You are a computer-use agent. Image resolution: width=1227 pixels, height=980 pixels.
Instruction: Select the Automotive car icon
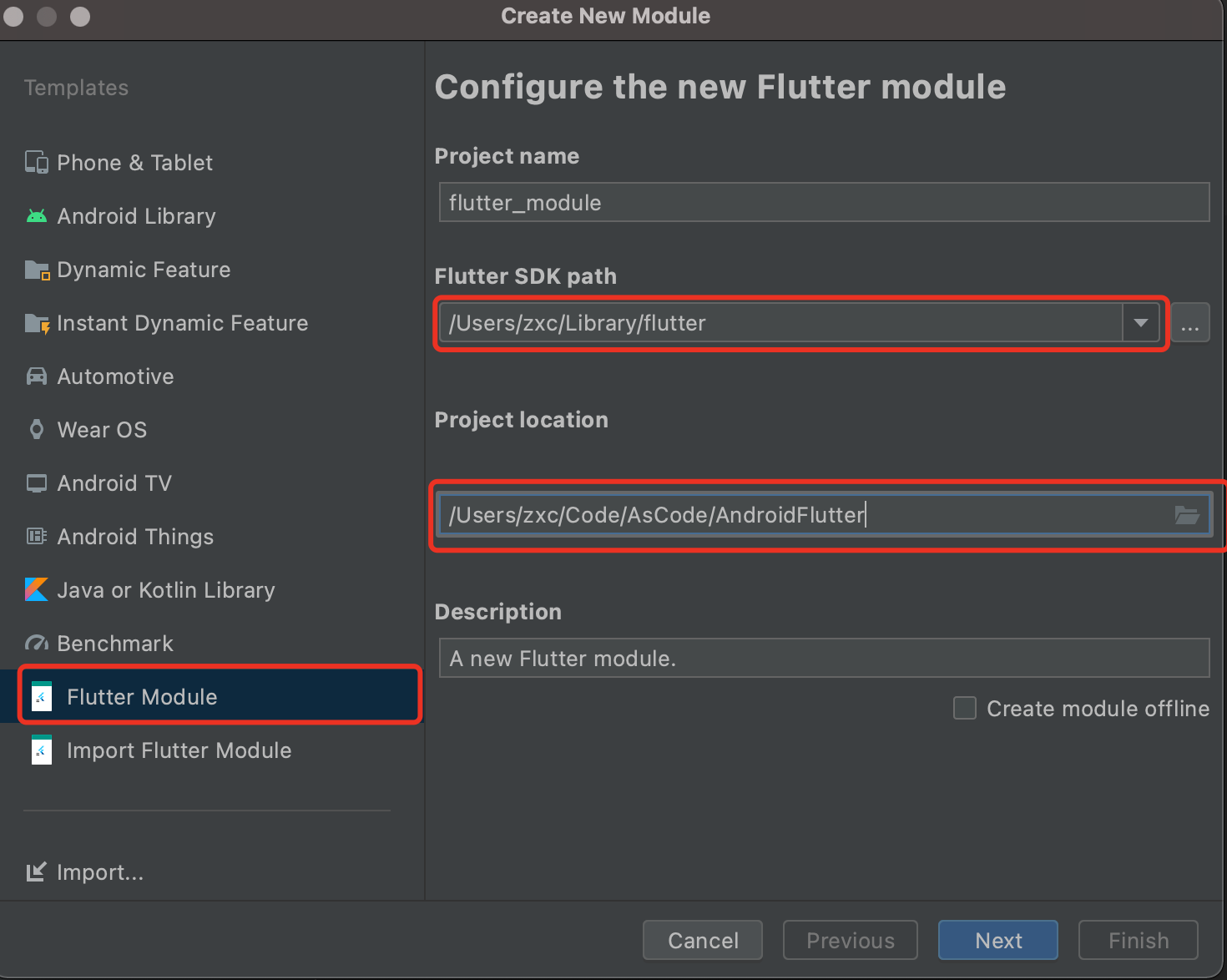click(x=36, y=376)
